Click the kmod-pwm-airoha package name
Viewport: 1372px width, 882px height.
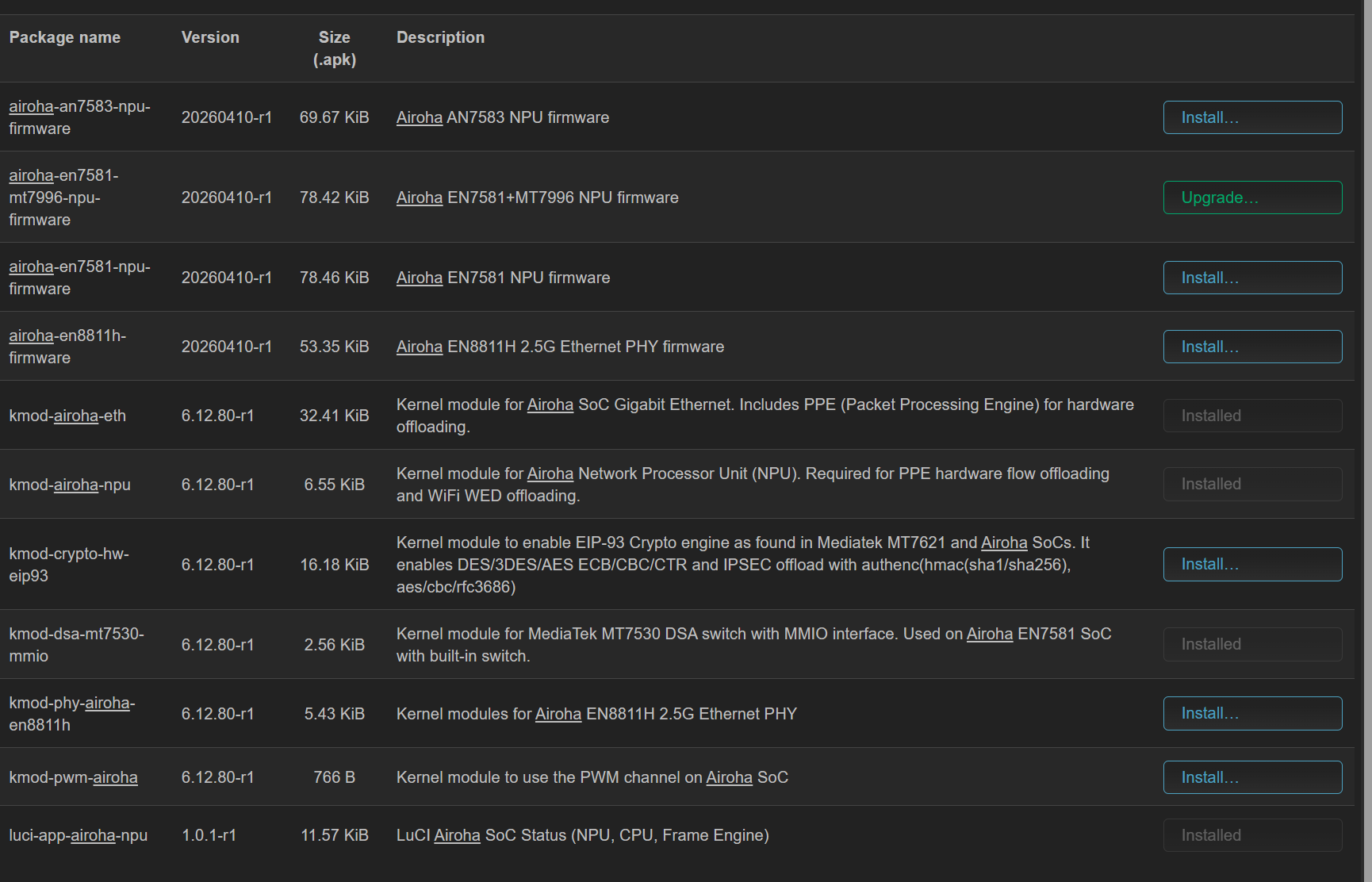[x=73, y=777]
